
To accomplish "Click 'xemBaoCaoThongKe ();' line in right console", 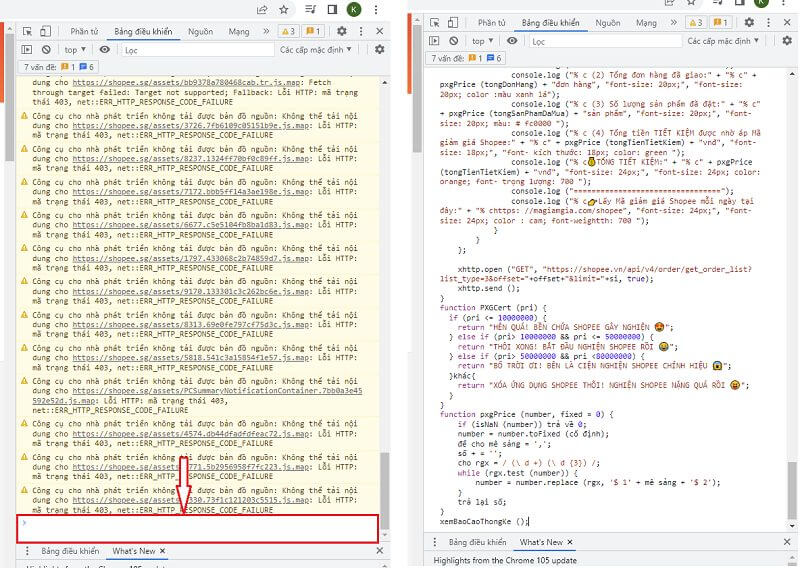I will (x=484, y=522).
